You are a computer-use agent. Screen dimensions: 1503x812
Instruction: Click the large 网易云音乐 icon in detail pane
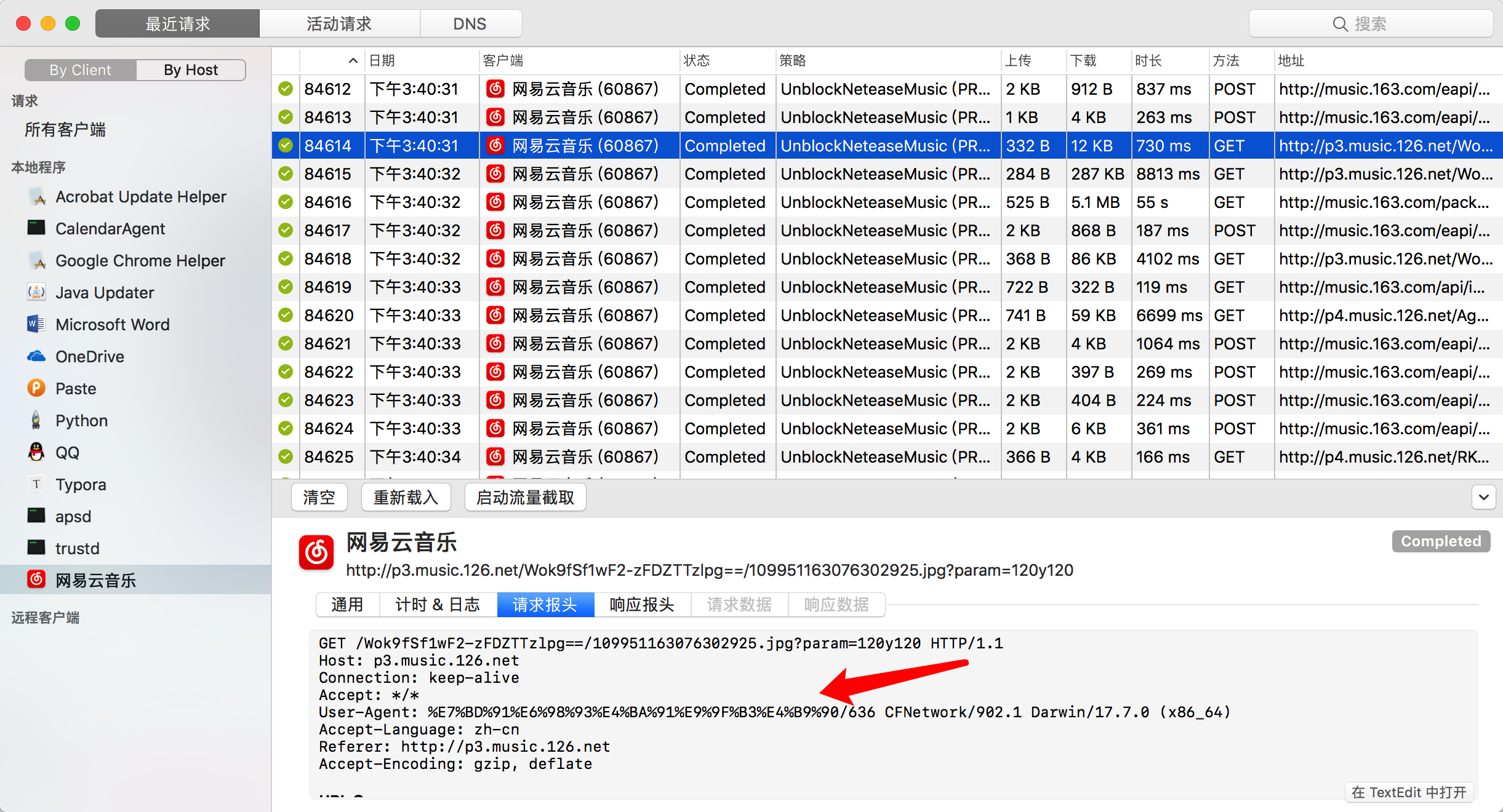pyautogui.click(x=316, y=552)
